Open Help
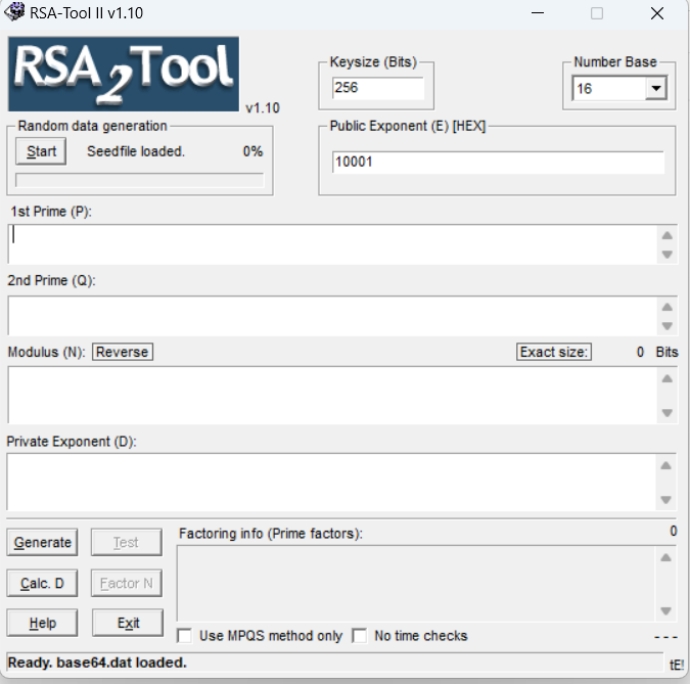Screen dimensions: 690x684 (x=42, y=623)
